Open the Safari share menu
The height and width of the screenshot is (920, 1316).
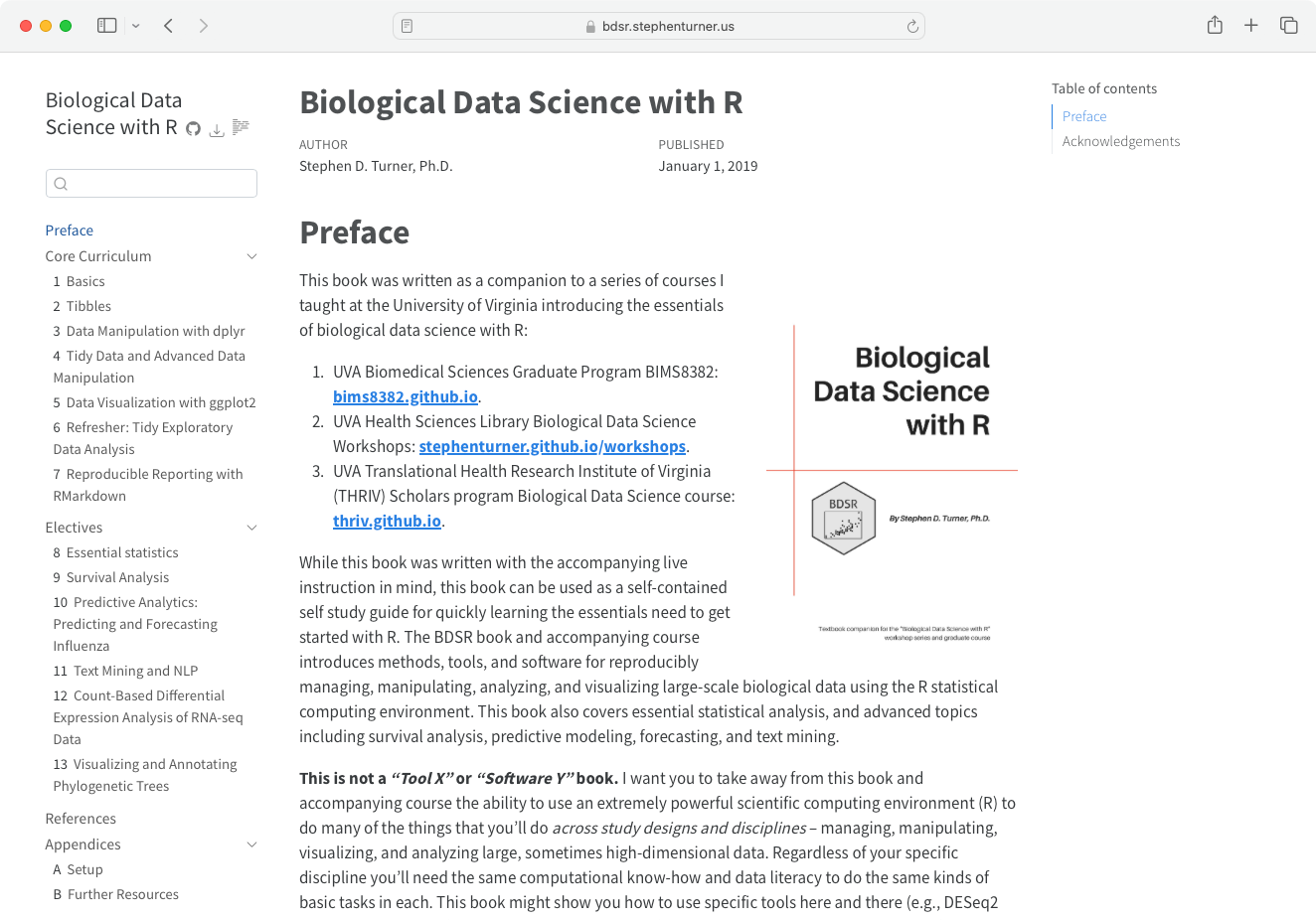(1215, 26)
